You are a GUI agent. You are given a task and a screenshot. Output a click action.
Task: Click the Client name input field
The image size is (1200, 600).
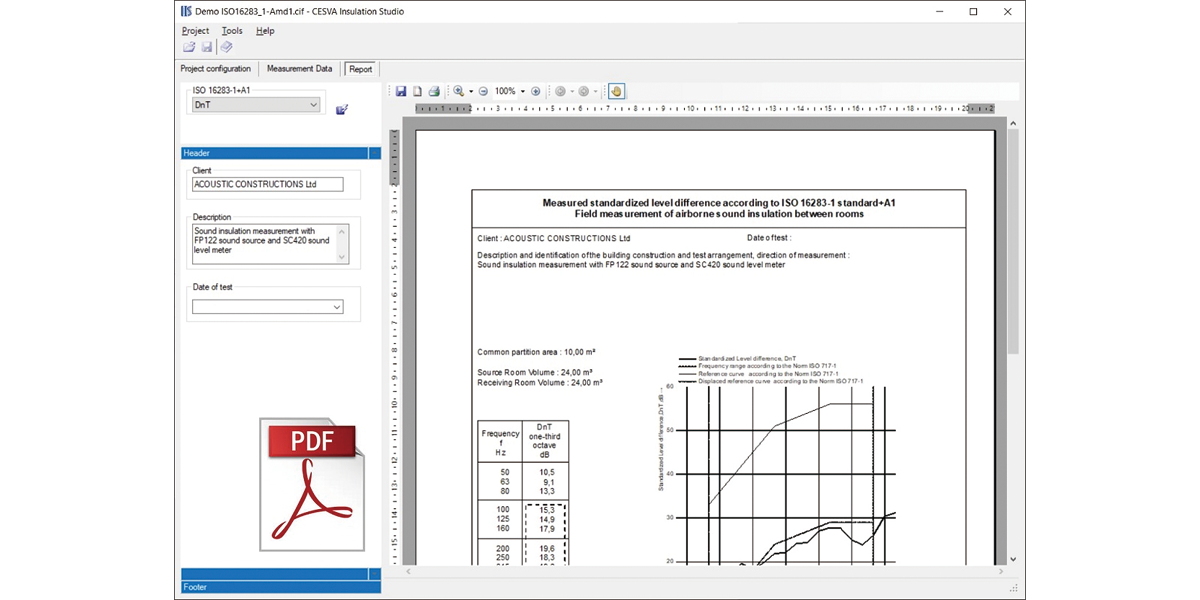267,184
